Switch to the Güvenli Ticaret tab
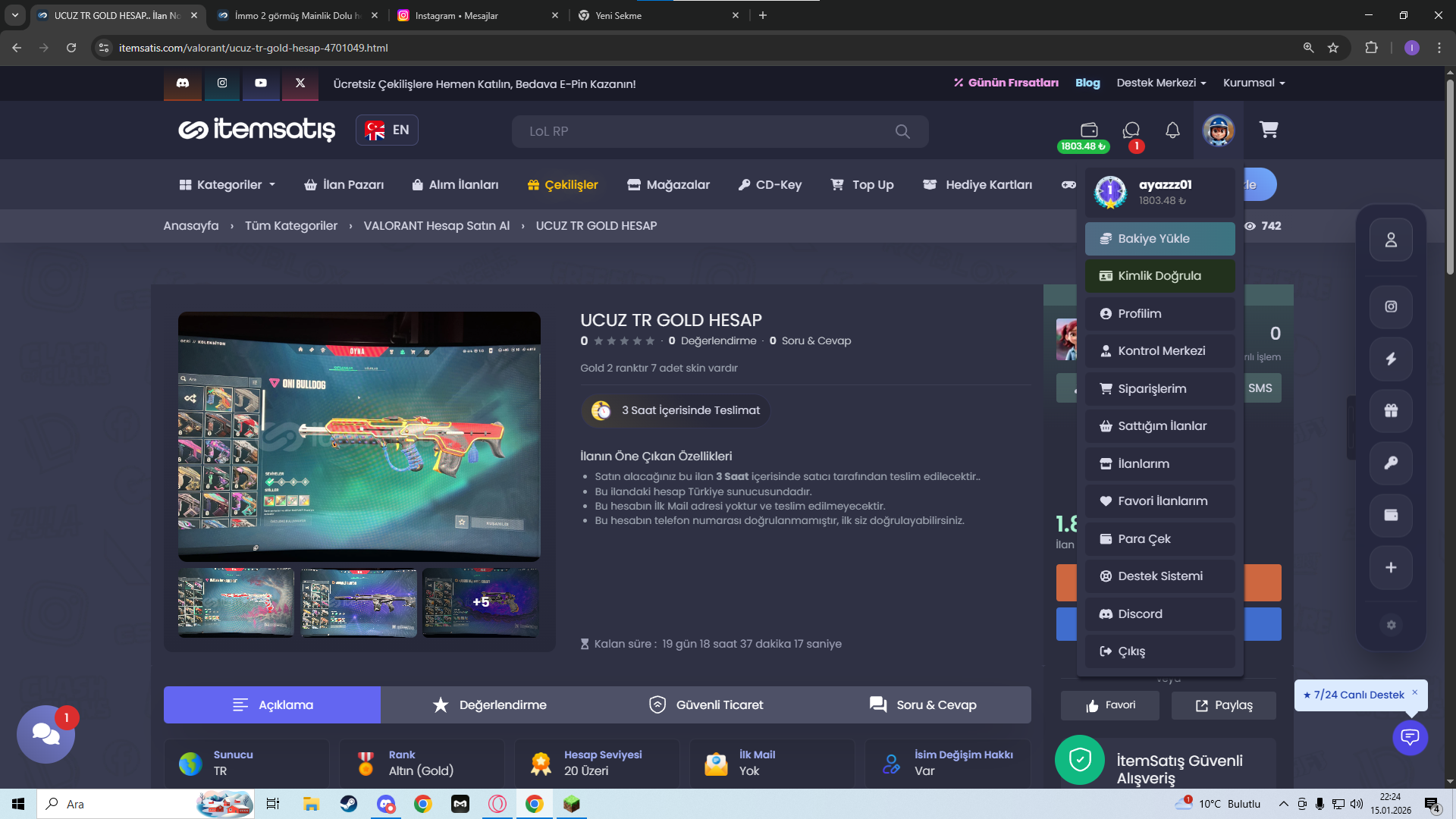The height and width of the screenshot is (819, 1456). [x=706, y=705]
